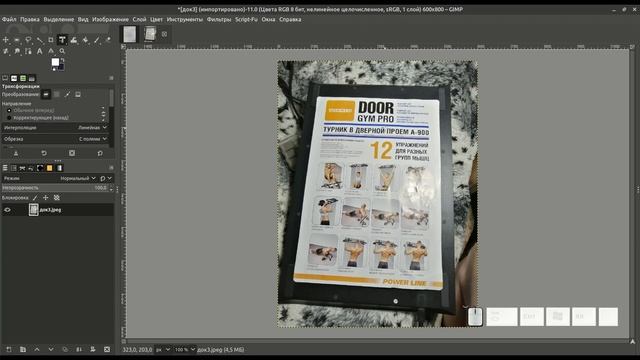Set transform target to Selection
The width and height of the screenshot is (640, 360).
[56, 95]
